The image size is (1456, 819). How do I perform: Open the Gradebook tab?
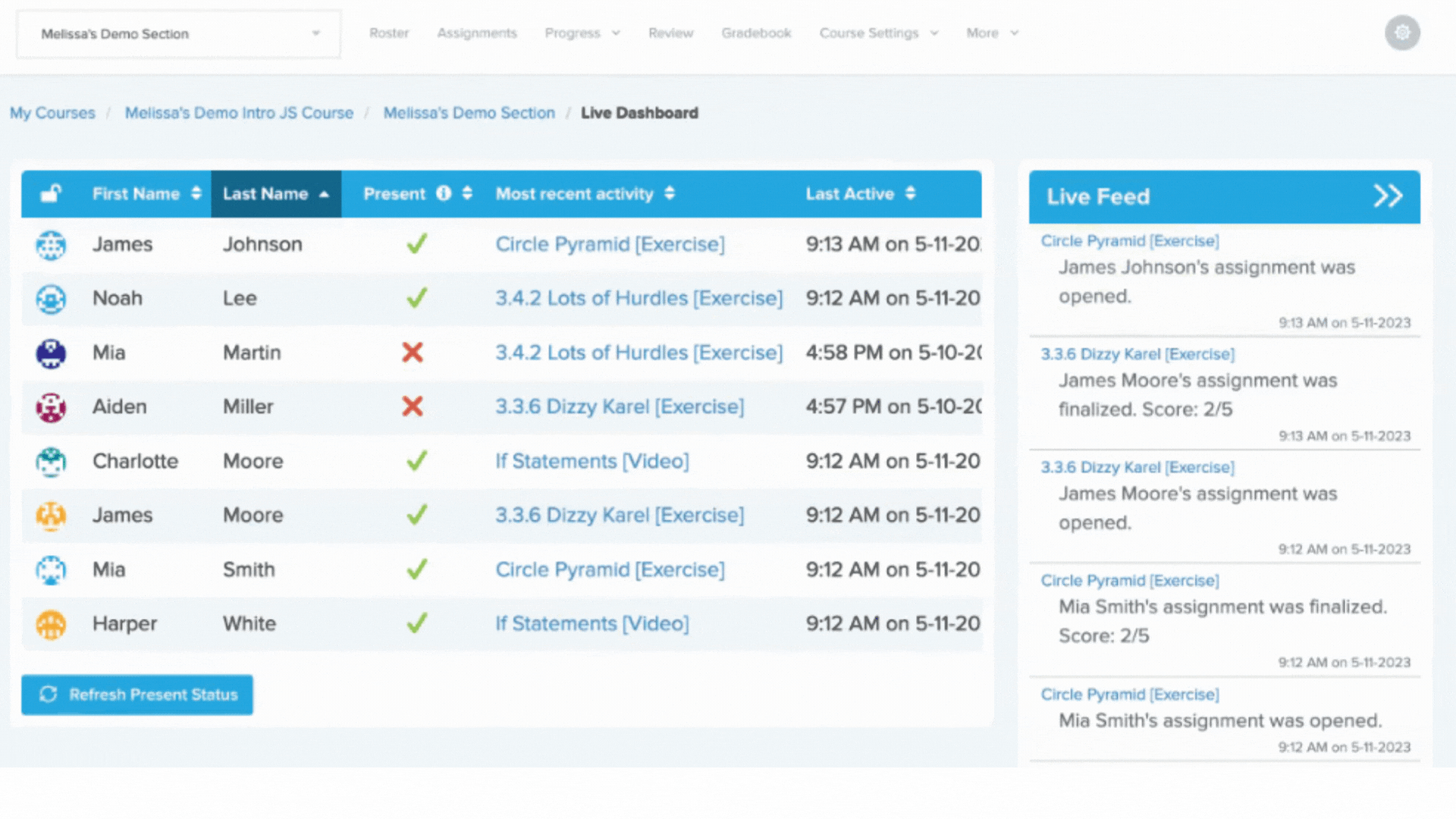click(756, 33)
